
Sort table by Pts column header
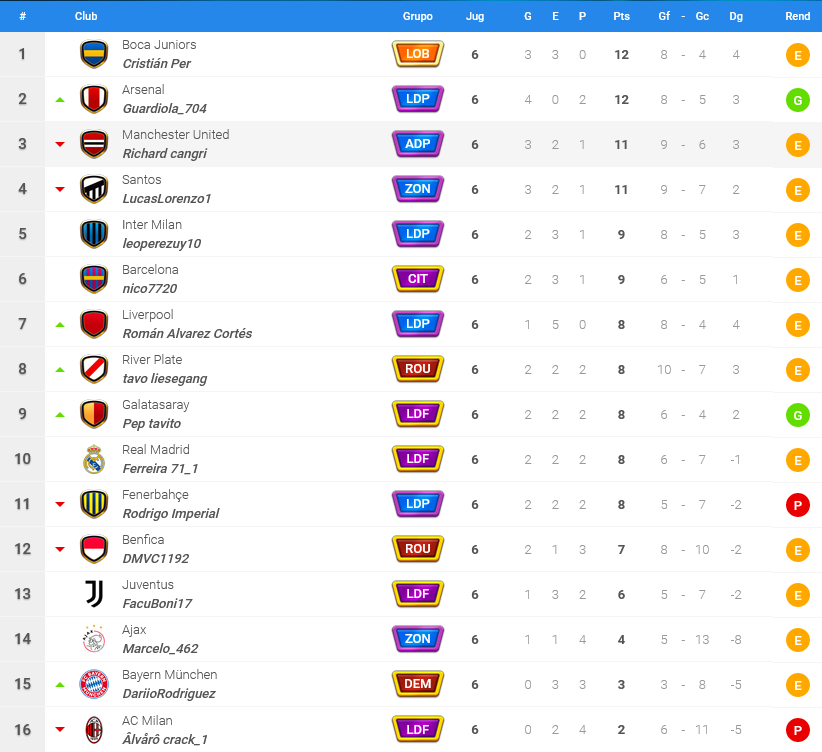(x=621, y=16)
